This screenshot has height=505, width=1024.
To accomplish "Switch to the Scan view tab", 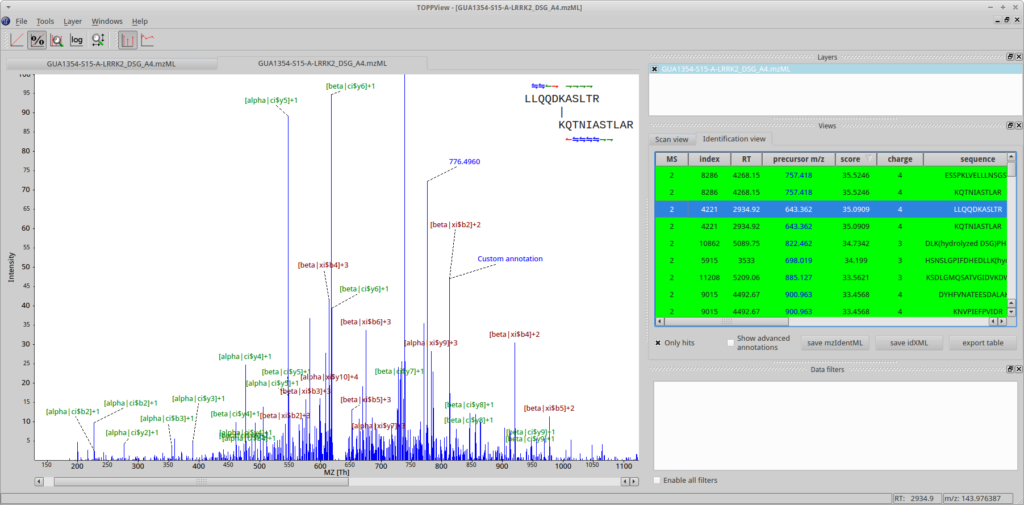I will pyautogui.click(x=671, y=139).
